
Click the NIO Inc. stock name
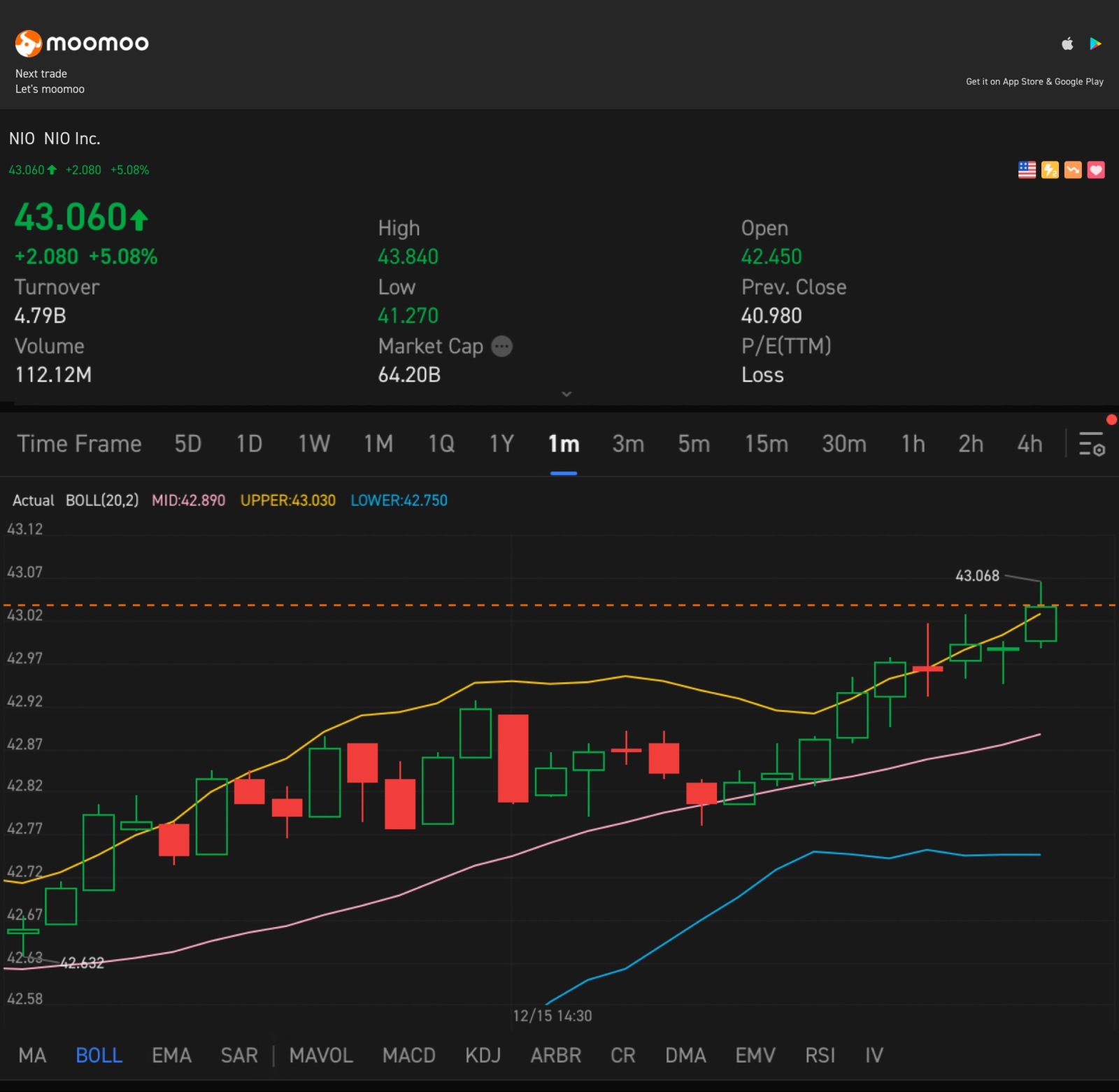72,138
